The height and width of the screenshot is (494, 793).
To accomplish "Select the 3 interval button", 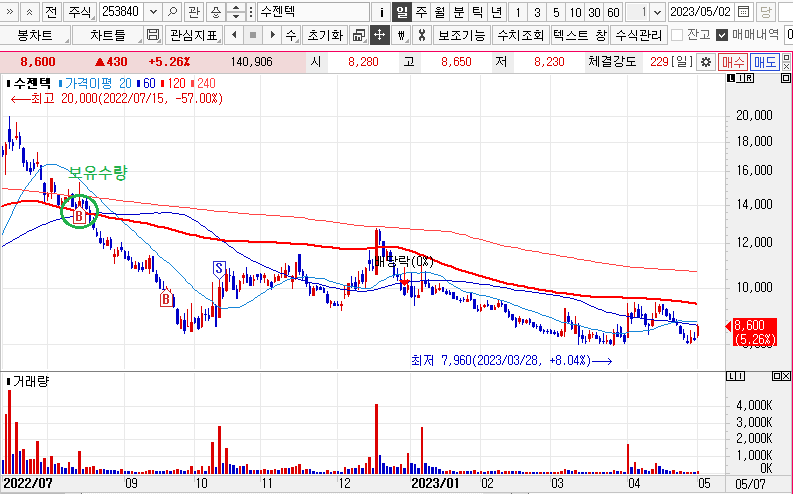I will (537, 12).
